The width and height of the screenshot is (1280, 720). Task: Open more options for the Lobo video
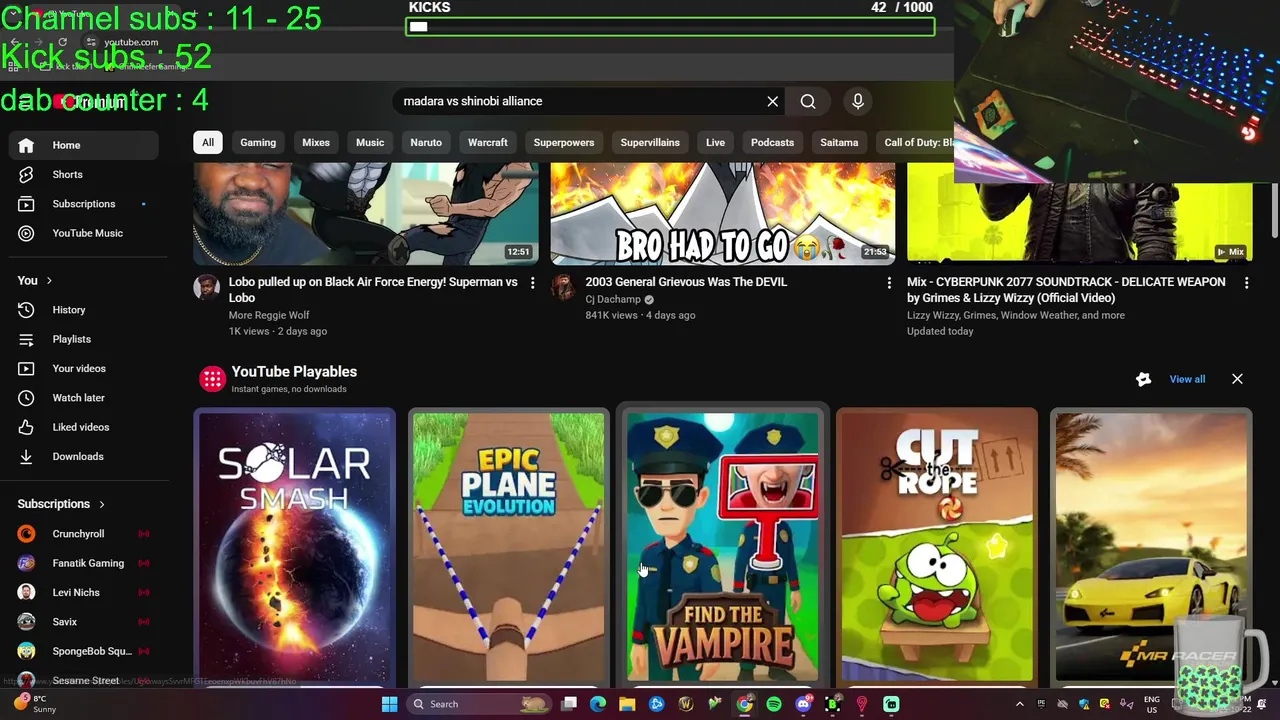[532, 283]
